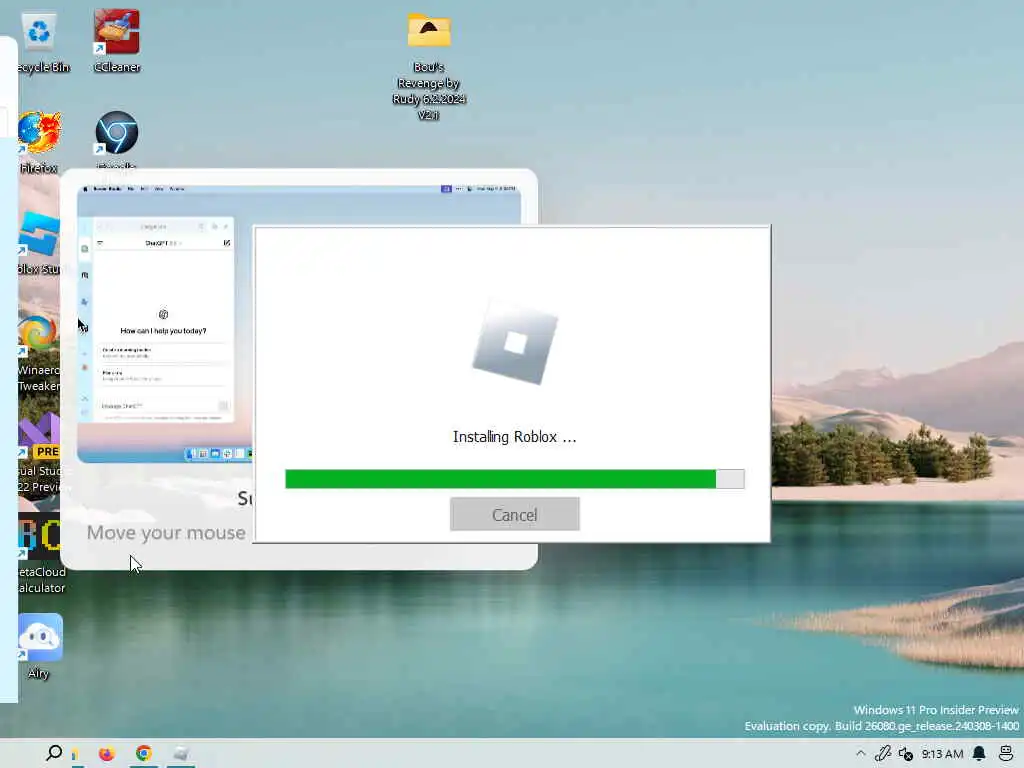1024x768 pixels.
Task: Click the "Installing Roblox ..." status text
Action: click(515, 437)
